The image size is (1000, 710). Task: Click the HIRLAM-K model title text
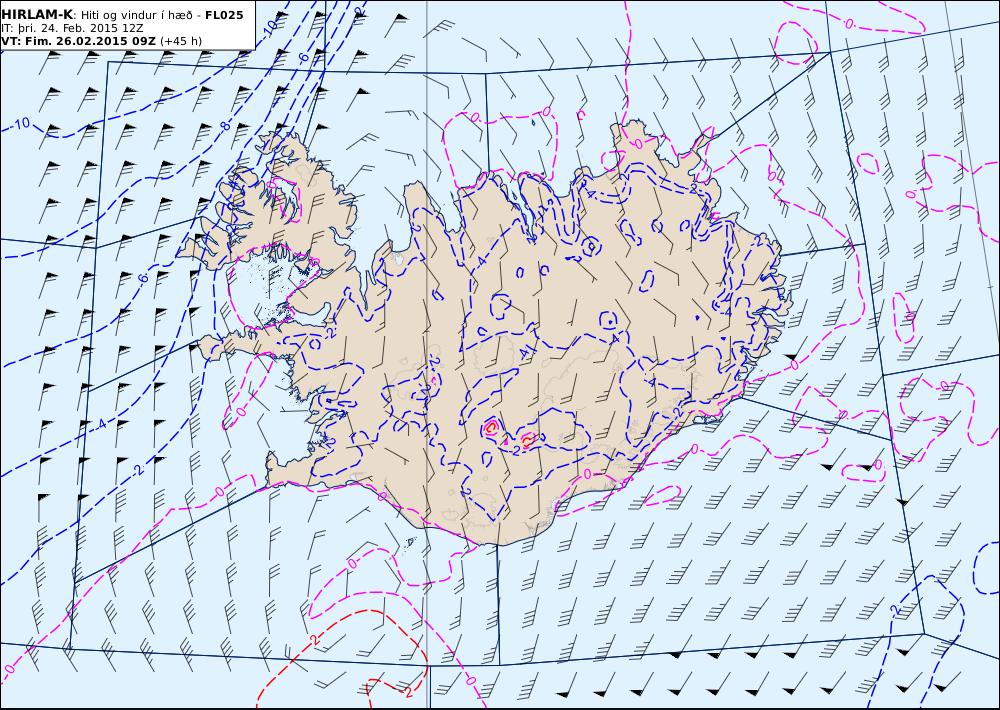tap(37, 15)
